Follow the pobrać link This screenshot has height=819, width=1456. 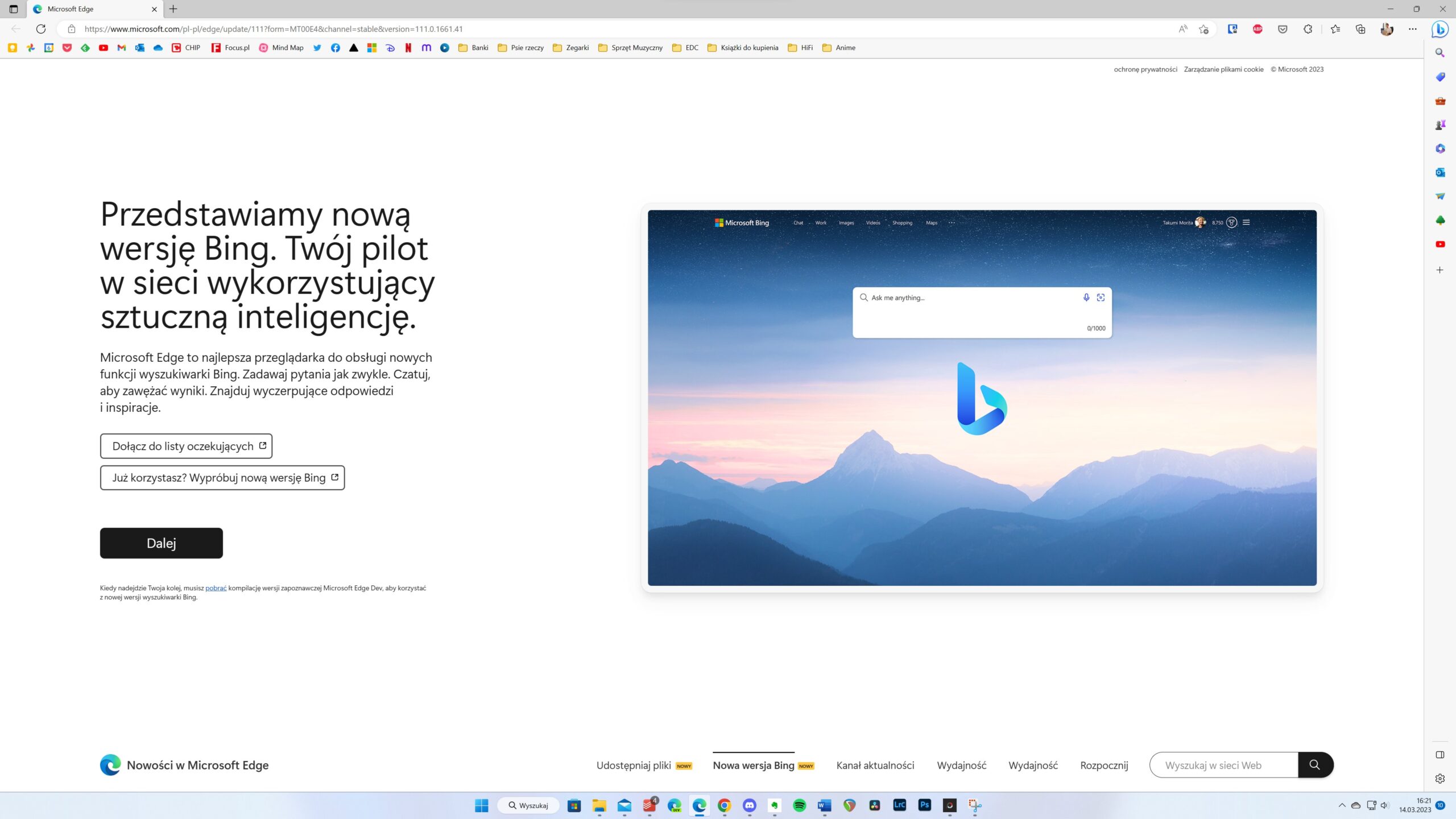point(216,588)
